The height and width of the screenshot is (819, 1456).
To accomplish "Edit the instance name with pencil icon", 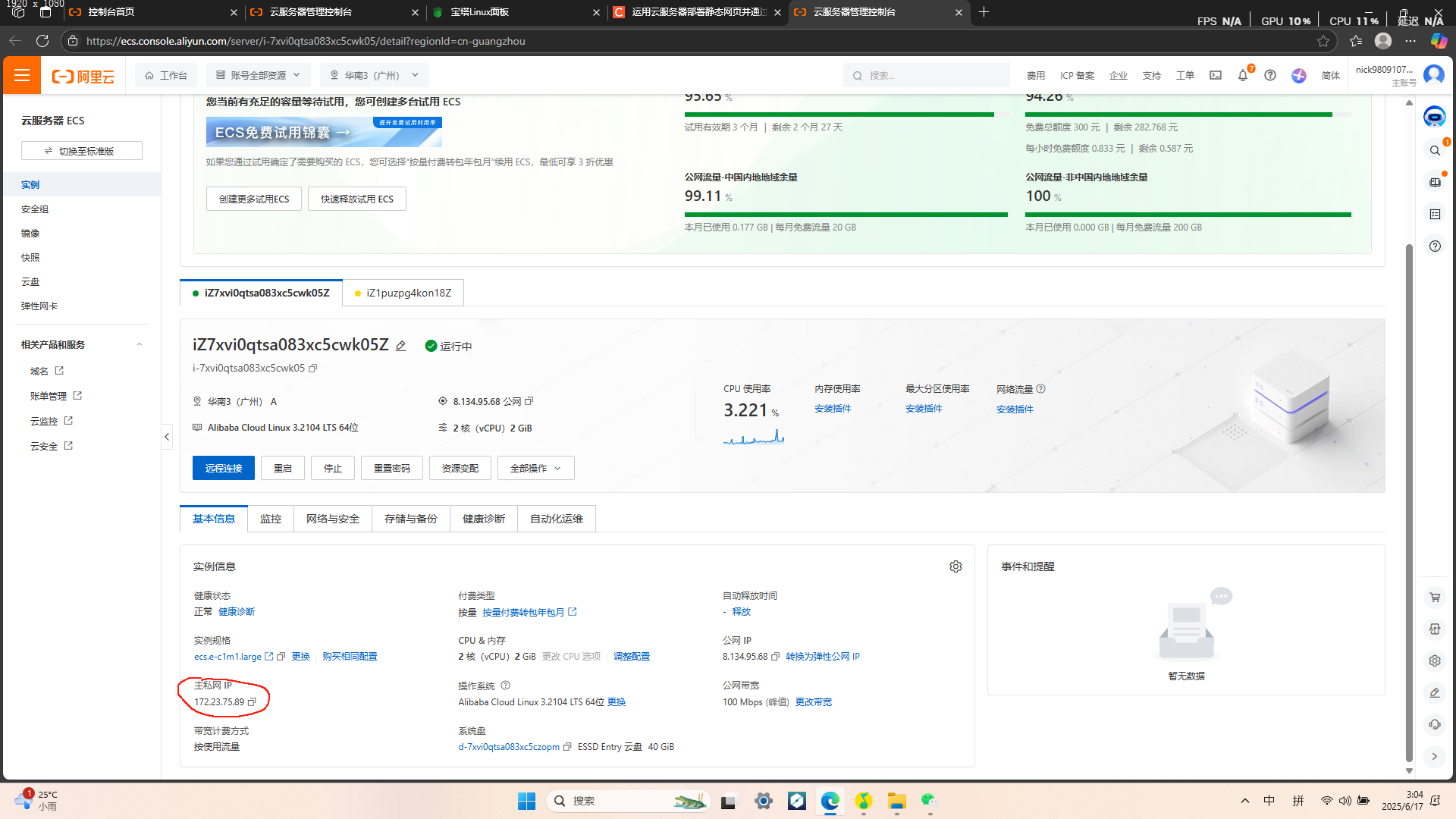I will click(x=401, y=346).
